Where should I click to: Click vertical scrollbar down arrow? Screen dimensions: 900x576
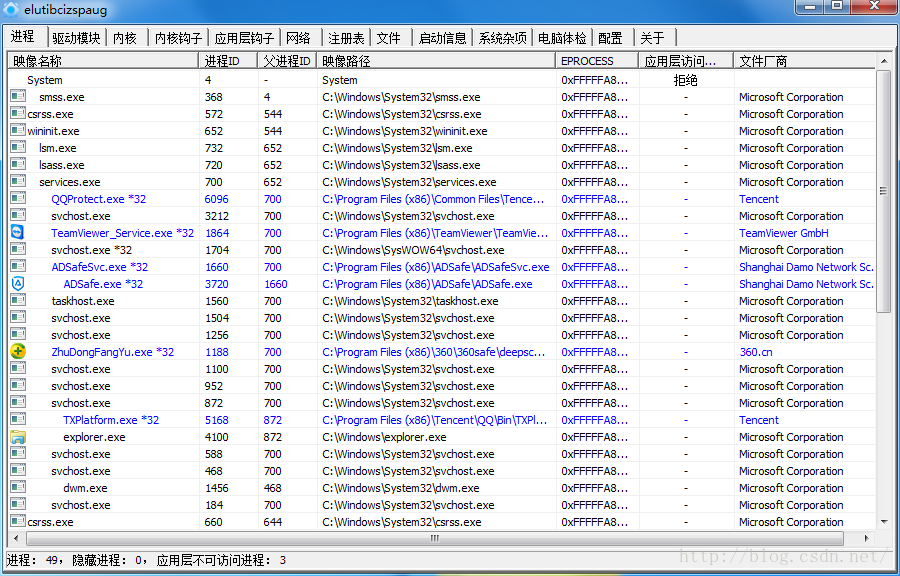(884, 522)
